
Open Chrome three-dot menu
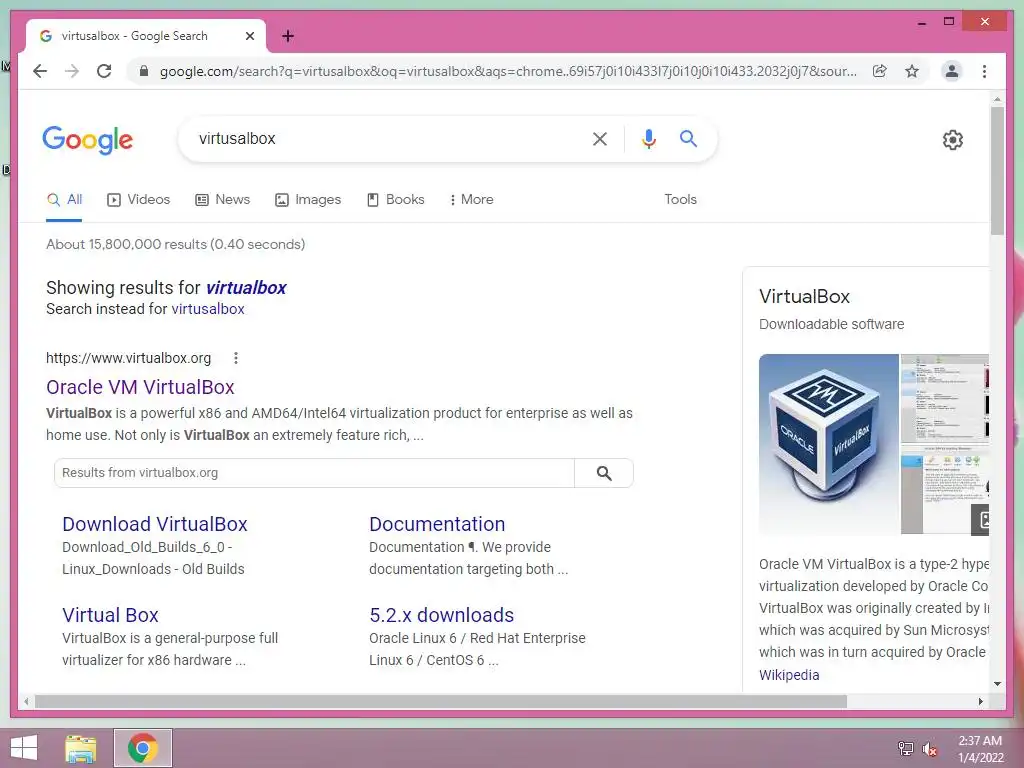click(984, 71)
